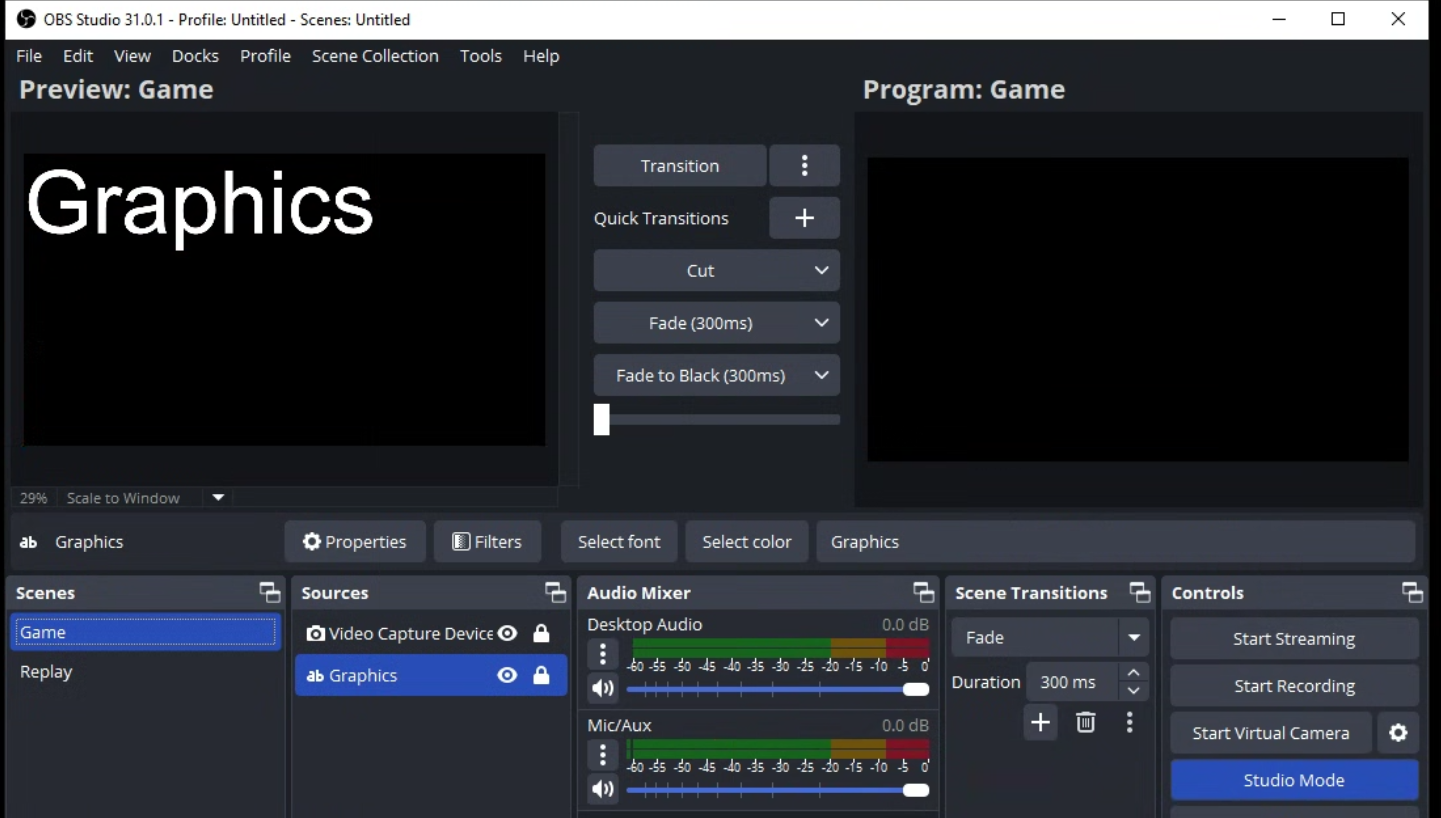Open the preview scaling dropdown arrow
This screenshot has width=1441, height=818.
[x=218, y=498]
